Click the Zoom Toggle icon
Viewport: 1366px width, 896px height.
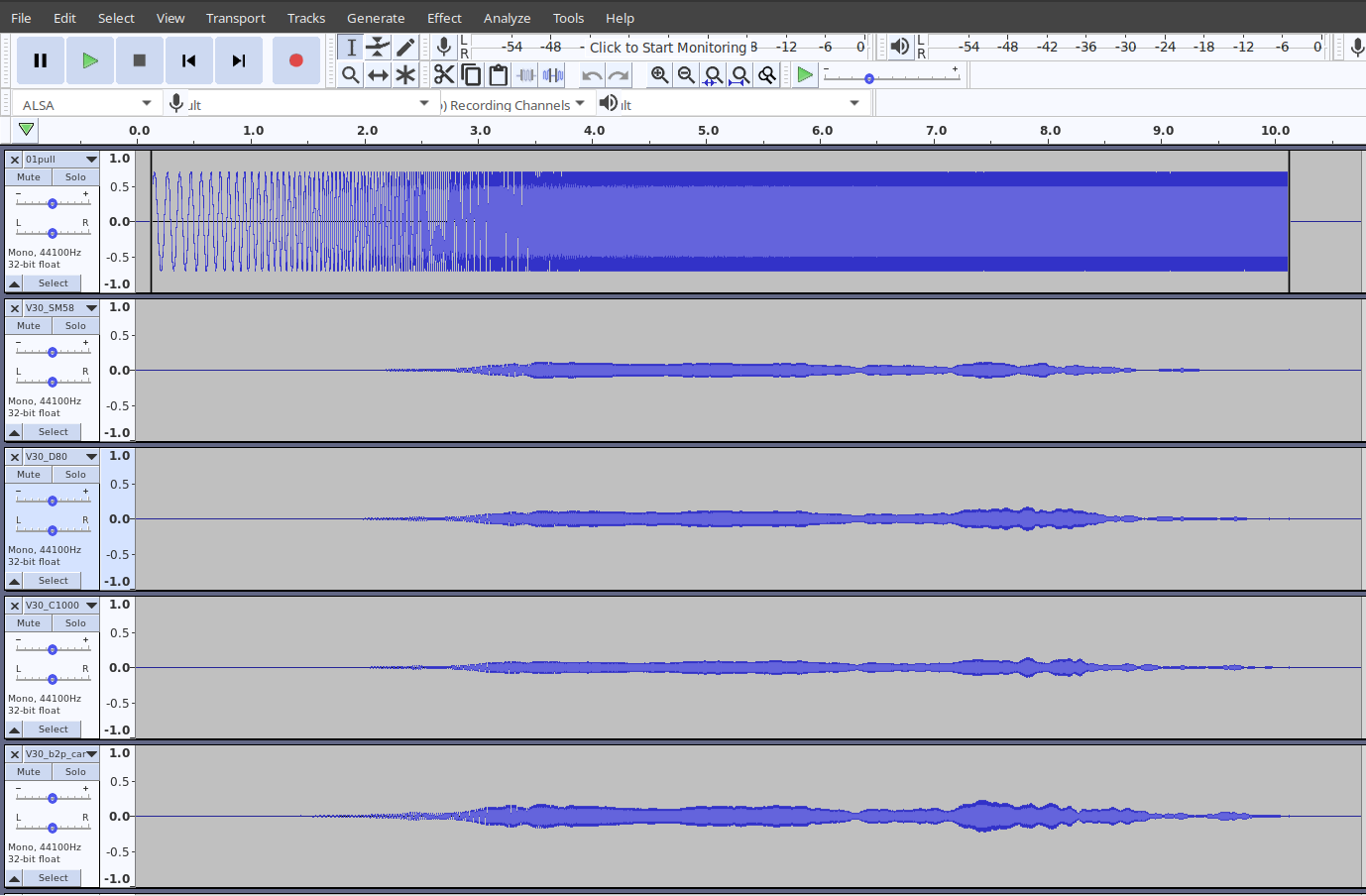pyautogui.click(x=766, y=74)
